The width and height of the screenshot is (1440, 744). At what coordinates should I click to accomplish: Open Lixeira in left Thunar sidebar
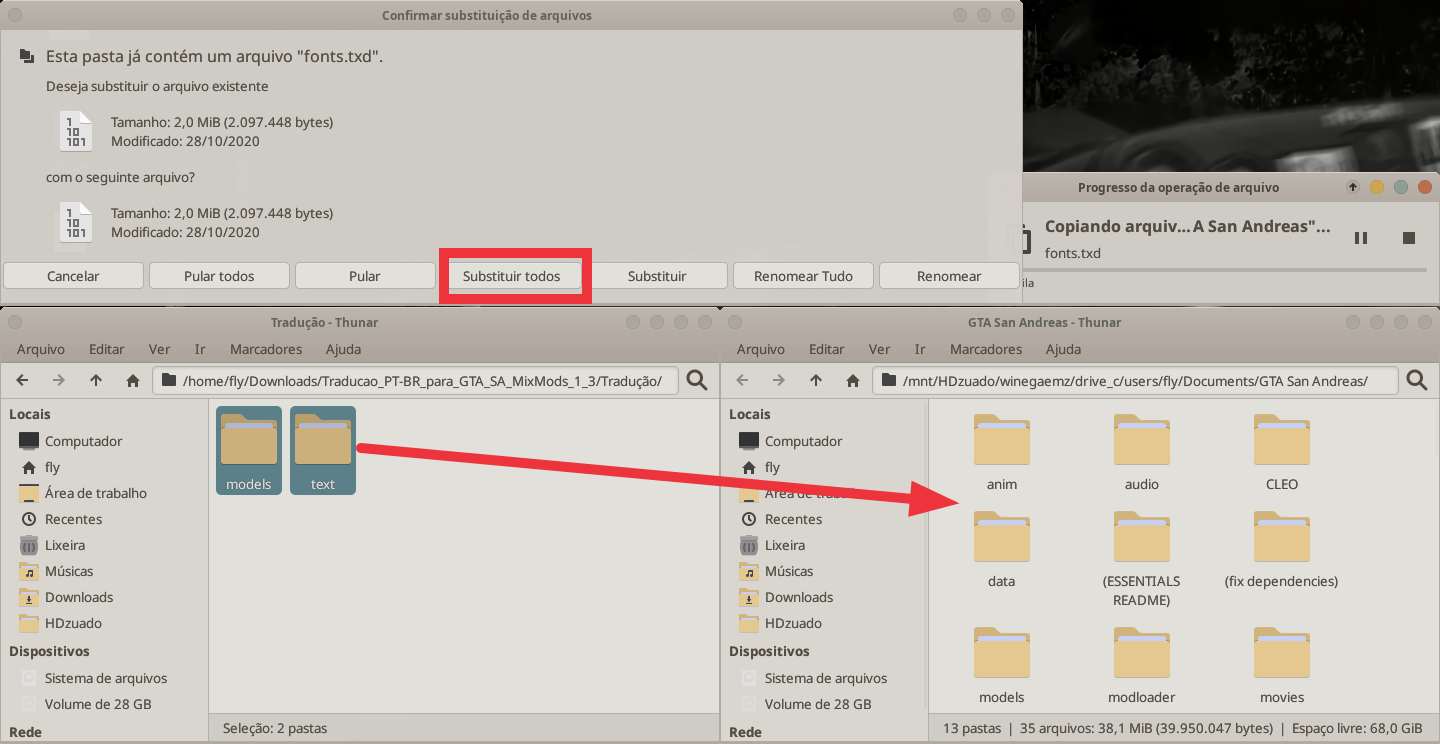point(65,545)
